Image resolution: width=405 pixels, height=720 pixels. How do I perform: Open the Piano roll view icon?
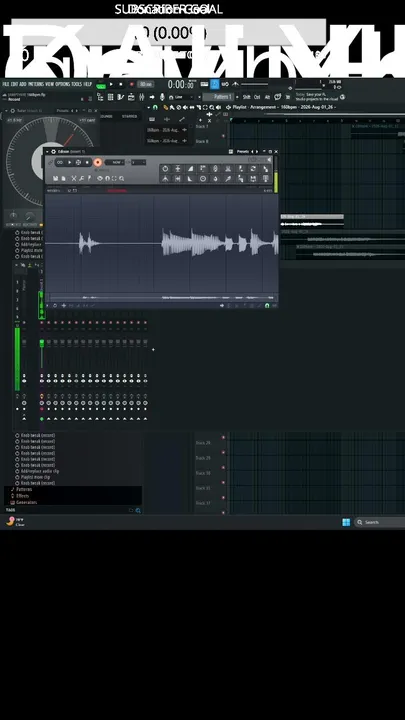click(x=120, y=97)
